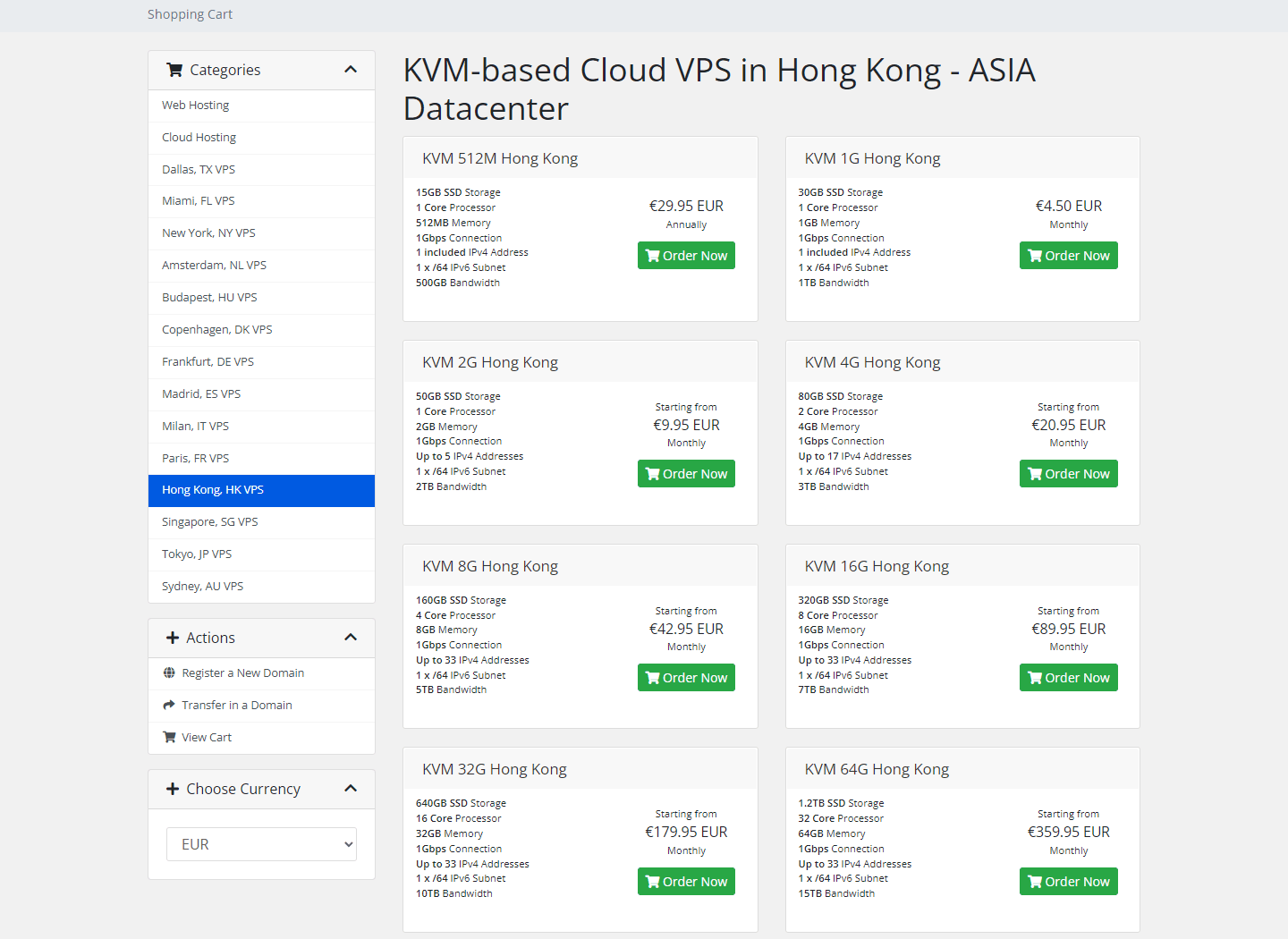Open the EUR currency dropdown

[261, 844]
